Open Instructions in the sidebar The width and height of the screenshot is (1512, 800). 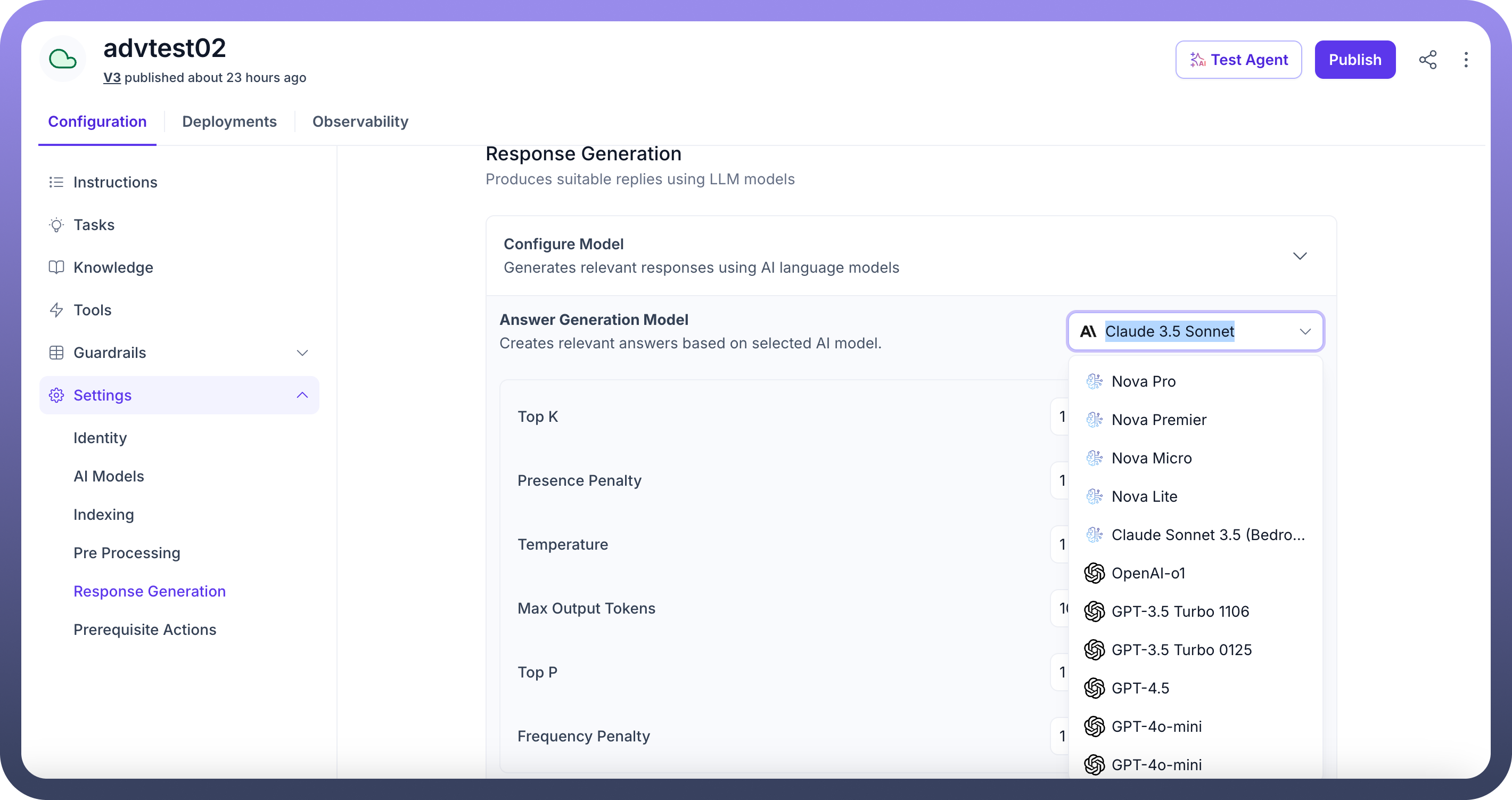179,182
